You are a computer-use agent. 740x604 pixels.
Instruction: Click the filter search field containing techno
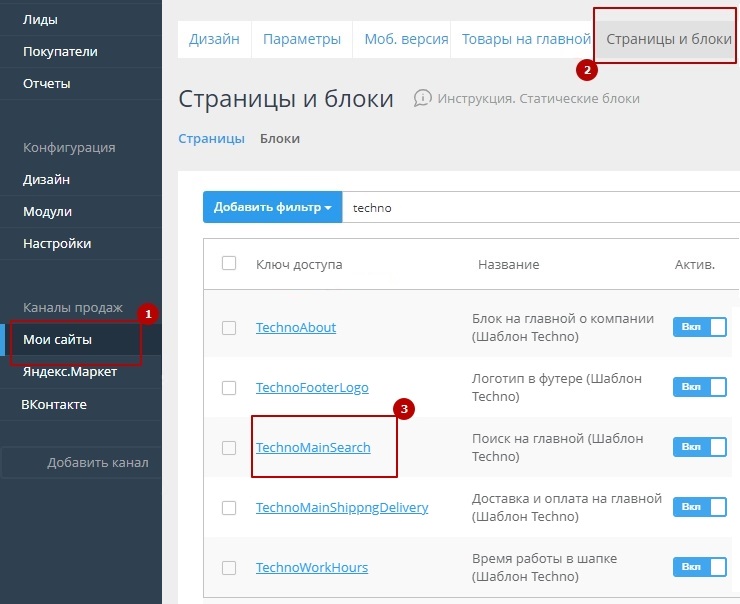point(540,208)
